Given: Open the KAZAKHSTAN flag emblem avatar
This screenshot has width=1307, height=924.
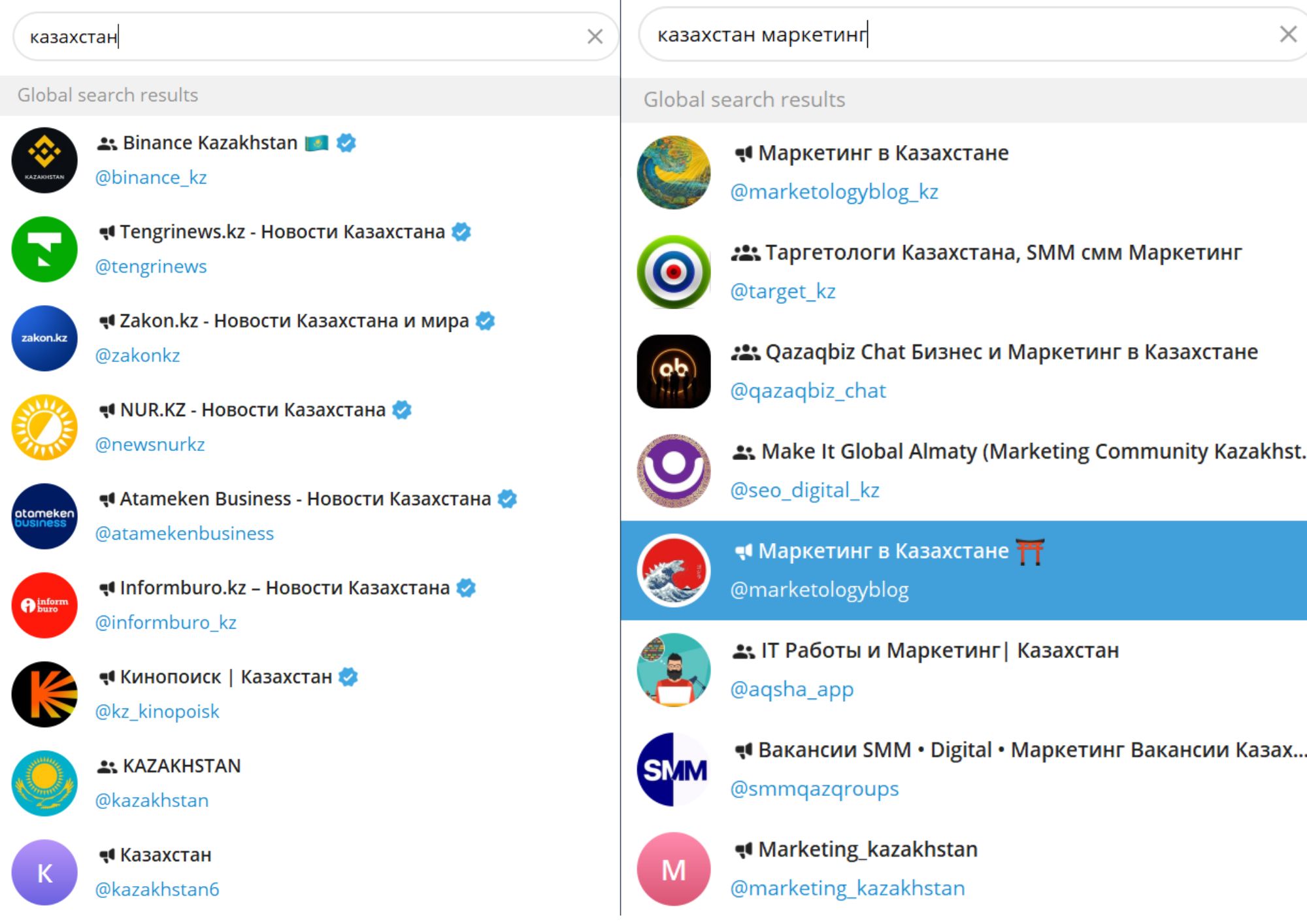Looking at the screenshot, I should click(44, 783).
